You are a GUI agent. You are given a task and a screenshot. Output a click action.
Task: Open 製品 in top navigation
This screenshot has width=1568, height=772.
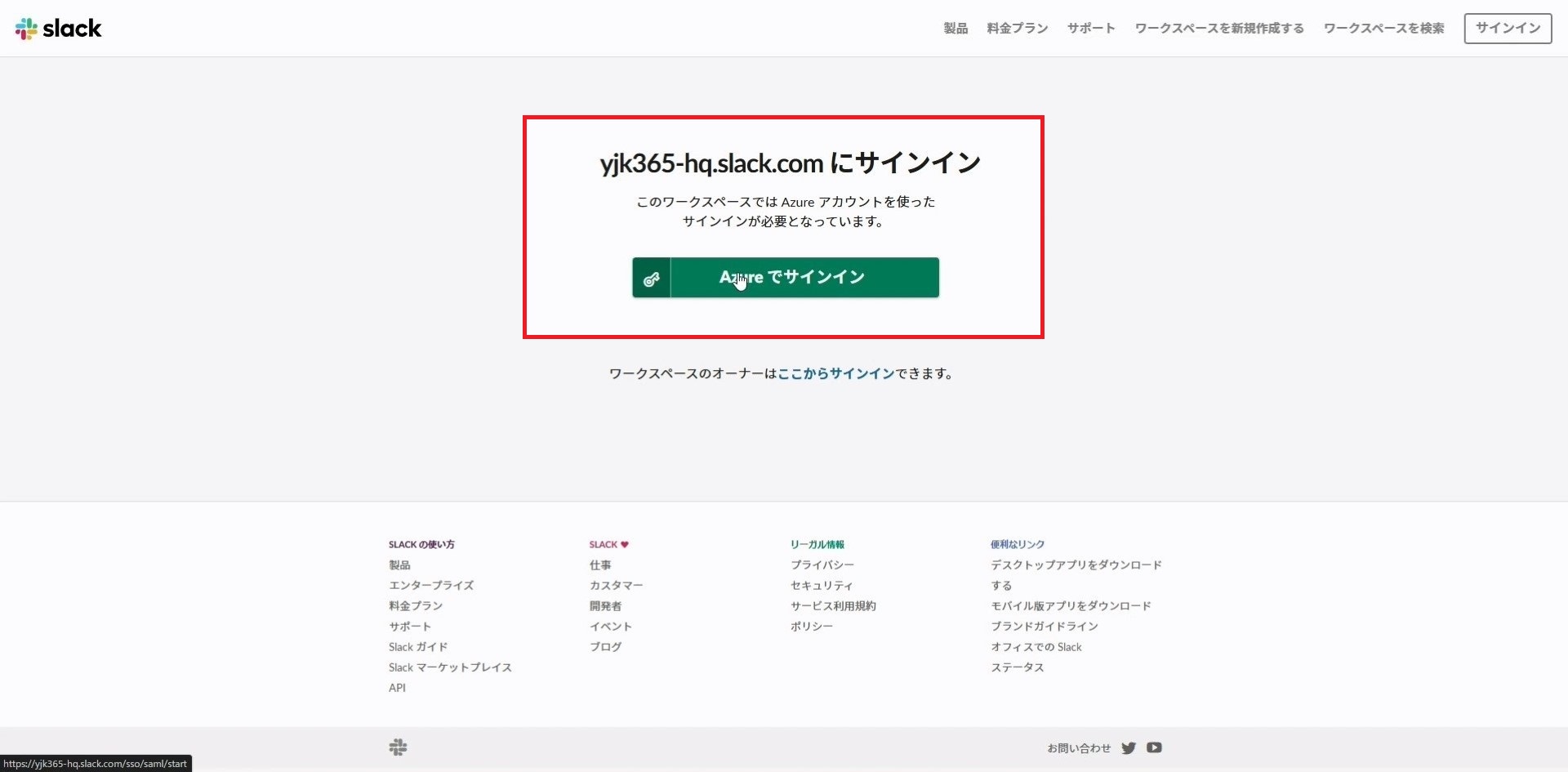click(955, 28)
